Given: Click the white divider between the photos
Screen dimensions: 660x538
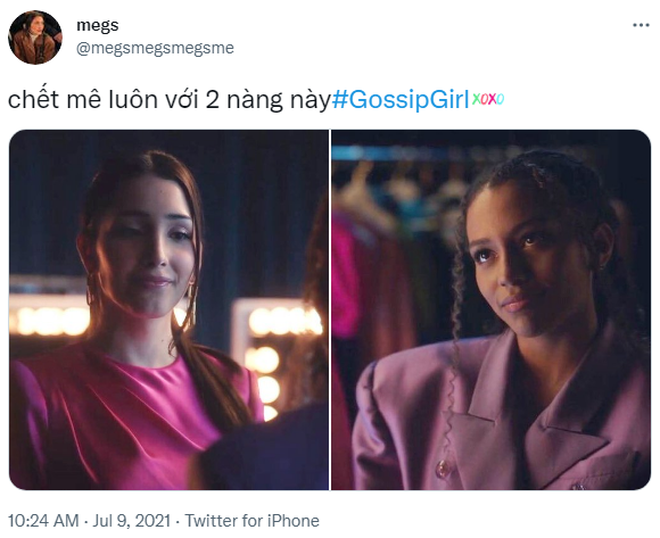Looking at the screenshot, I should point(330,310).
